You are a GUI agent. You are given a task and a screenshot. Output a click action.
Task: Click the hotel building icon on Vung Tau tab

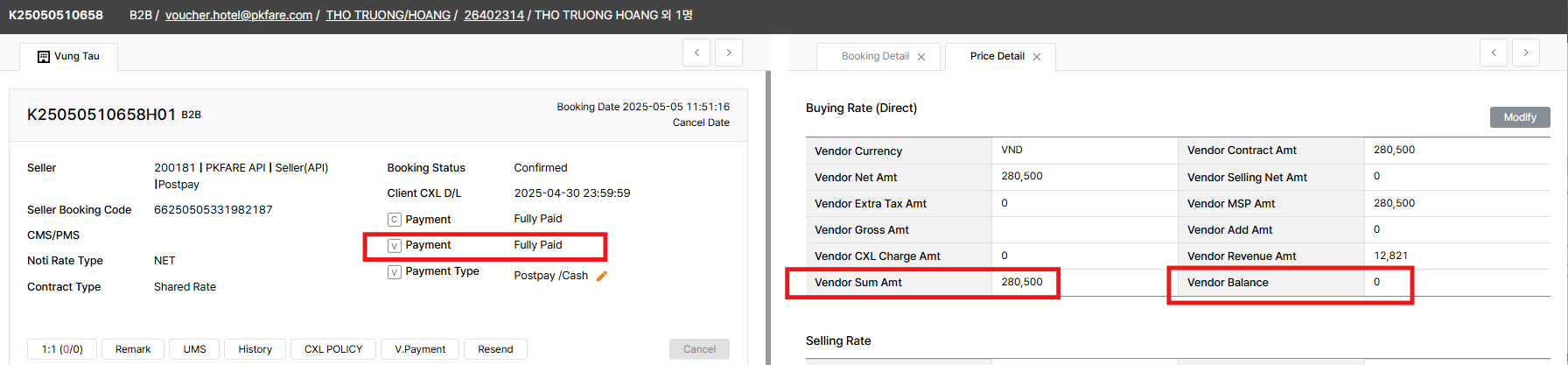[x=44, y=57]
